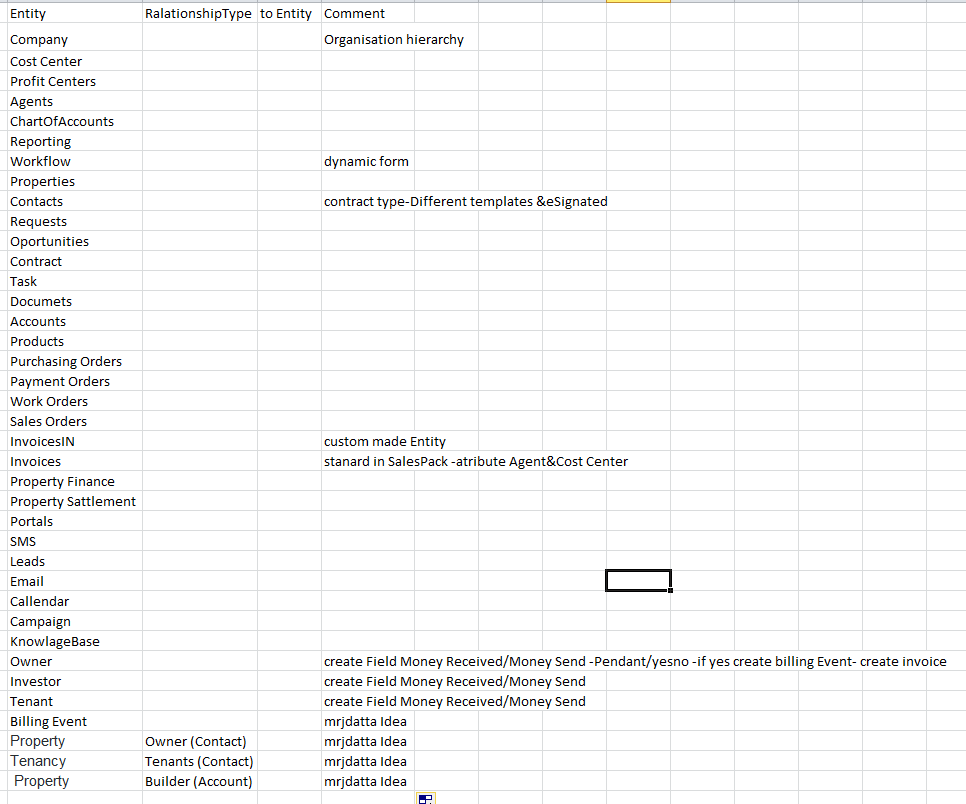Select the 'dynamic form' comment cell

pos(366,162)
